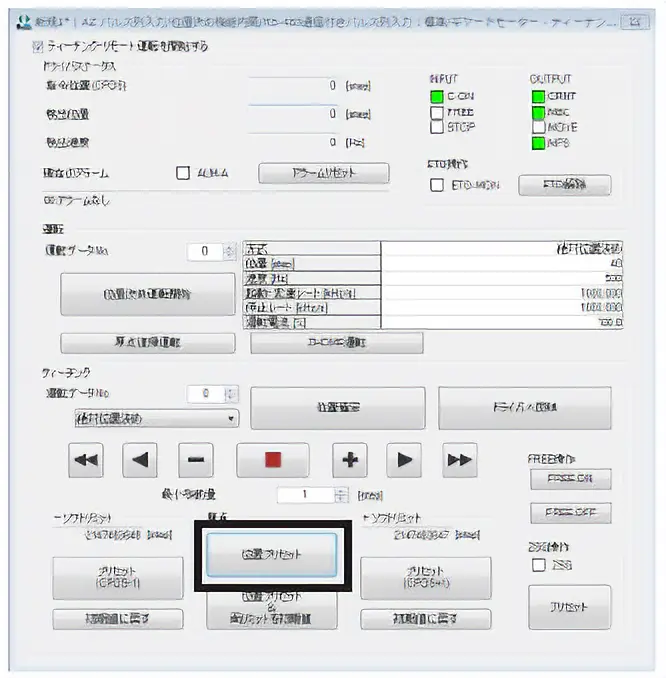Click the highlighted position preset button
This screenshot has width=666, height=678.
(x=272, y=555)
